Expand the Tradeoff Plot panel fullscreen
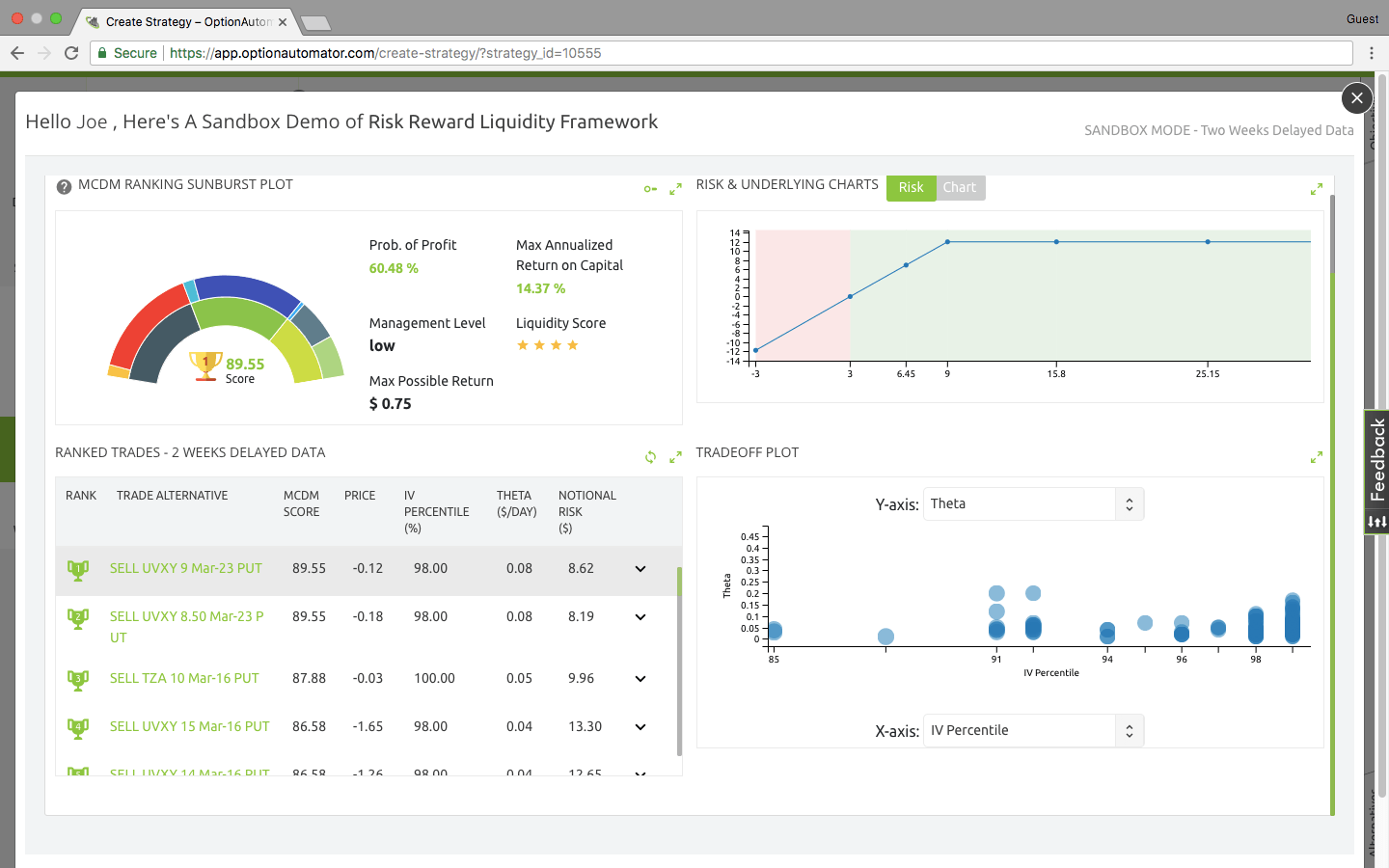The height and width of the screenshot is (868, 1389). click(x=1317, y=456)
